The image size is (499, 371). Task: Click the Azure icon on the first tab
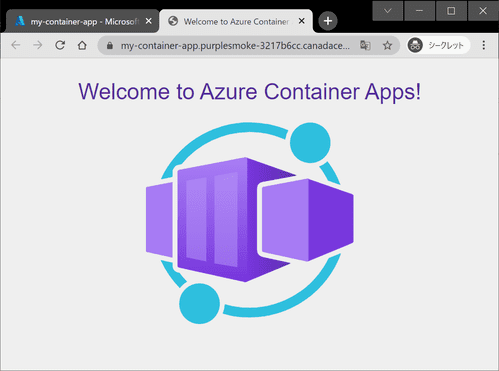(20, 21)
